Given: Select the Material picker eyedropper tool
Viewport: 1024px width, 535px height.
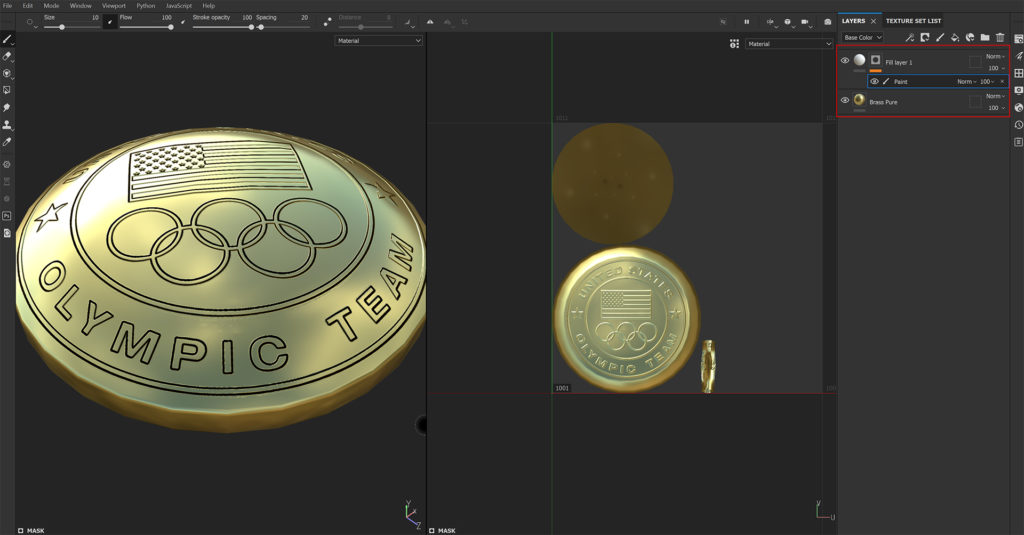Looking at the screenshot, I should 7,141.
